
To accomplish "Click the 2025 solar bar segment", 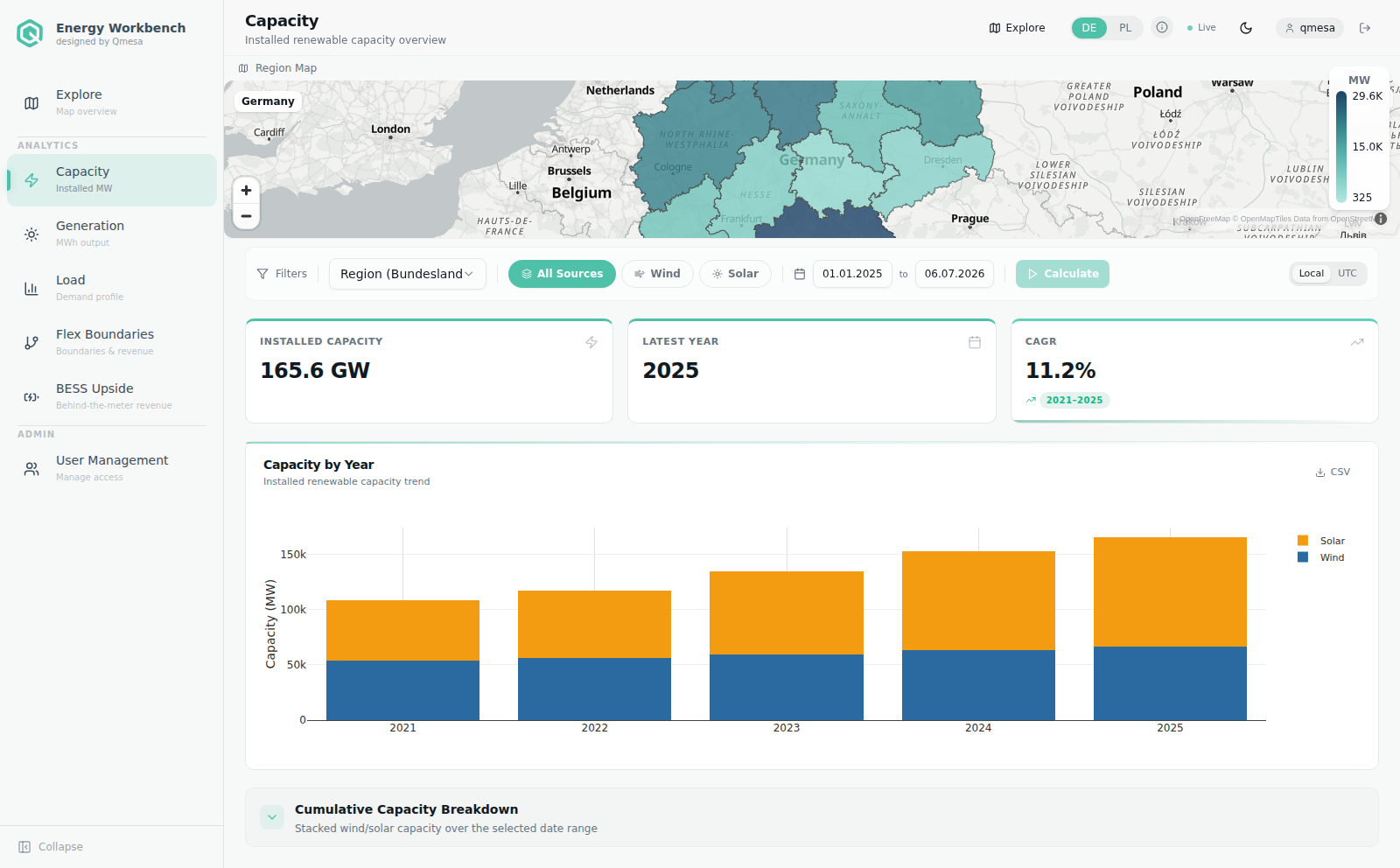I will point(1170,592).
